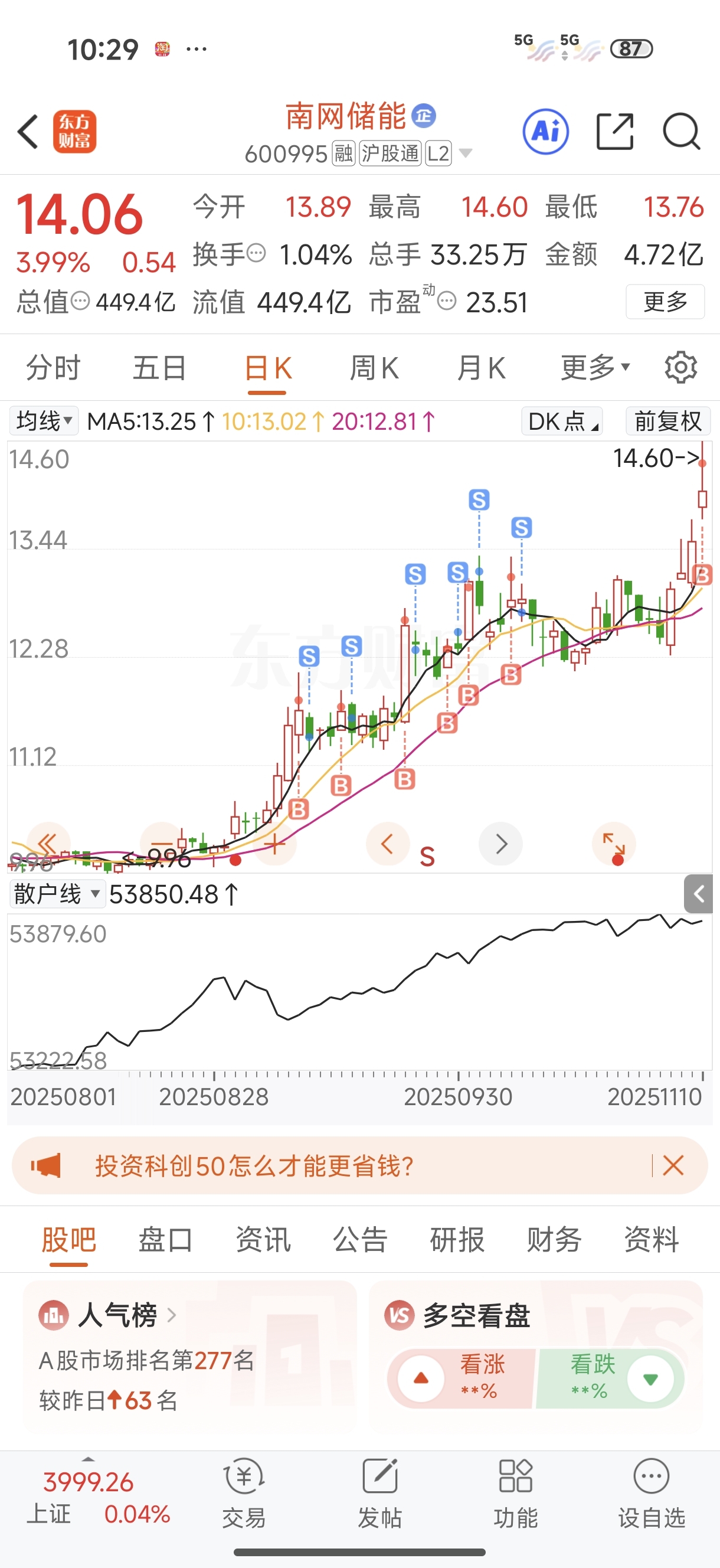Expand chart to fullscreen
Screen dimensions: 720x1568
coord(614,844)
